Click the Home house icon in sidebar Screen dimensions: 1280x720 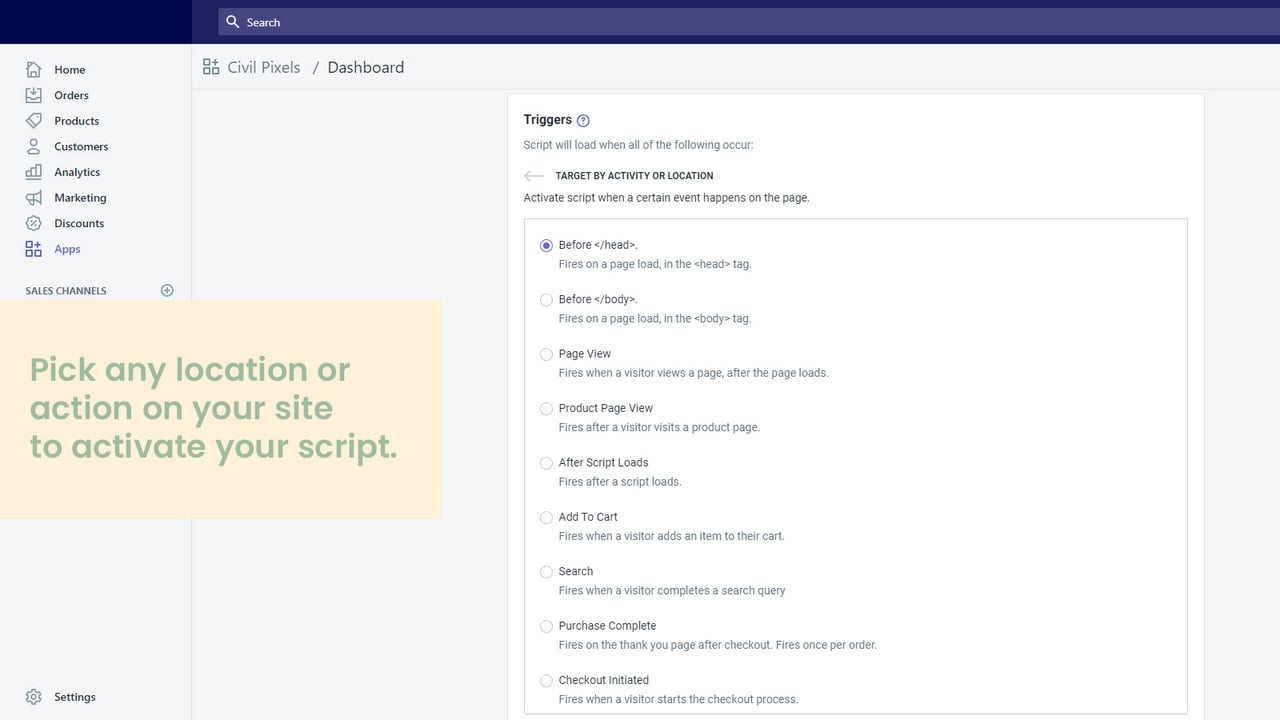click(33, 69)
